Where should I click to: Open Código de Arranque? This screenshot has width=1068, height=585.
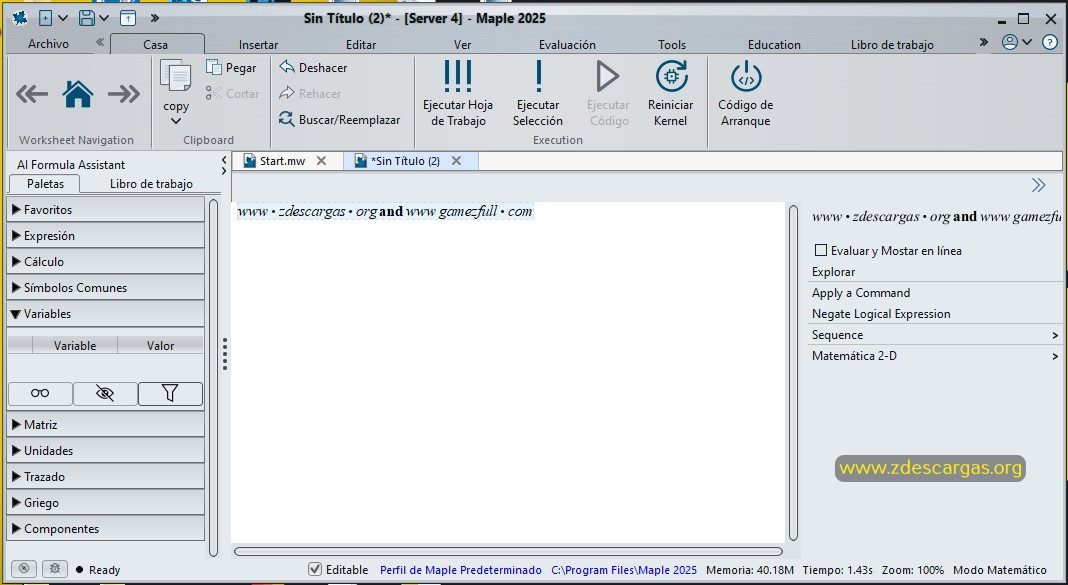746,93
